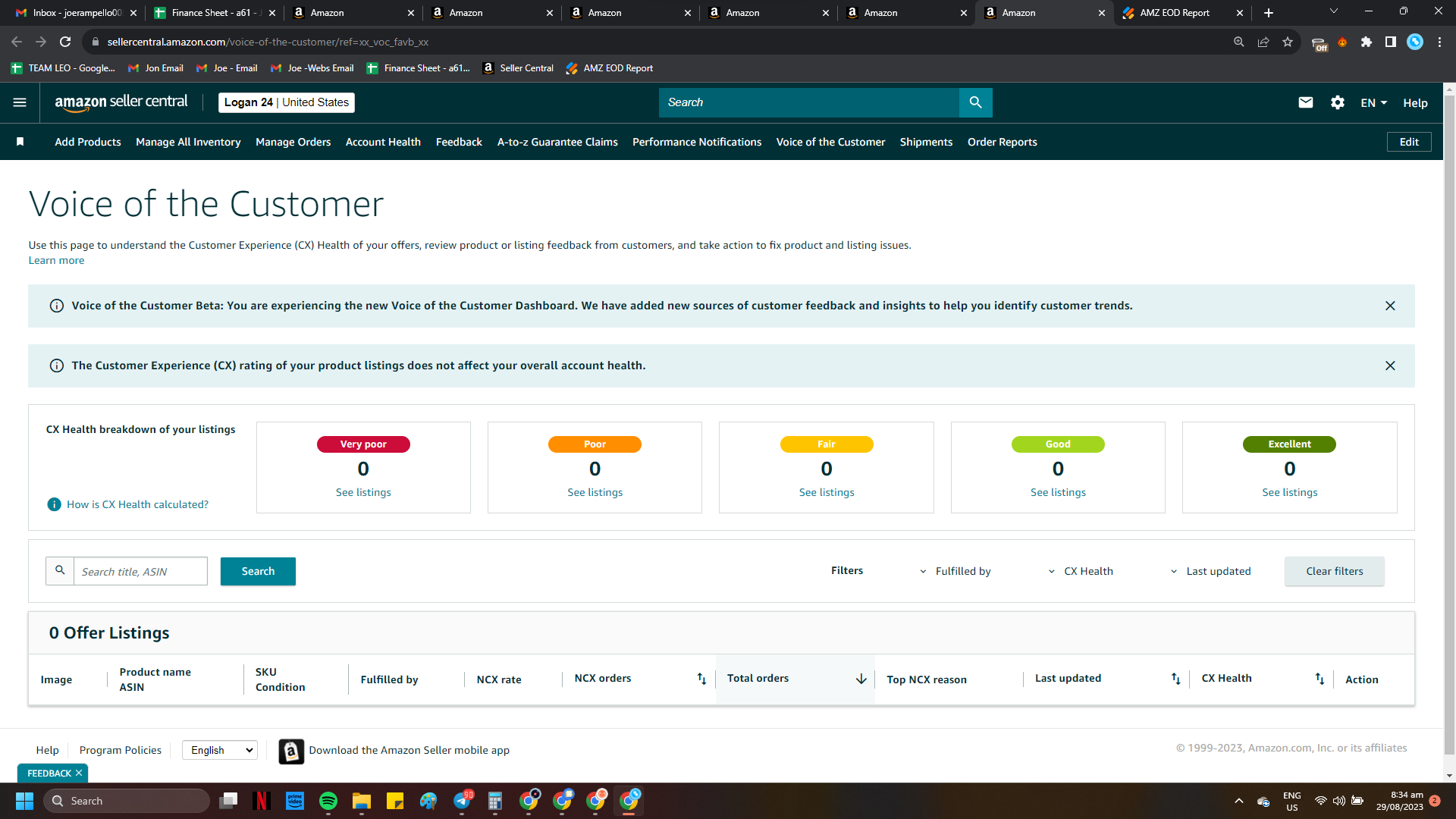
Task: Open a new browser tab
Action: coord(1269,13)
